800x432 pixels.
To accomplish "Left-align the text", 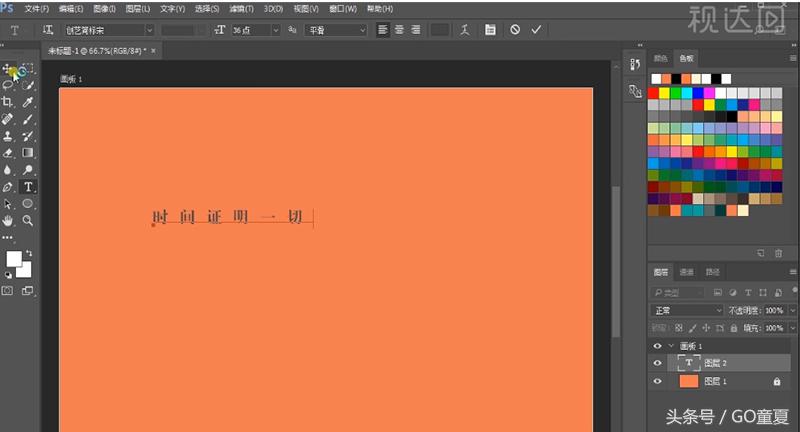I will click(x=383, y=30).
